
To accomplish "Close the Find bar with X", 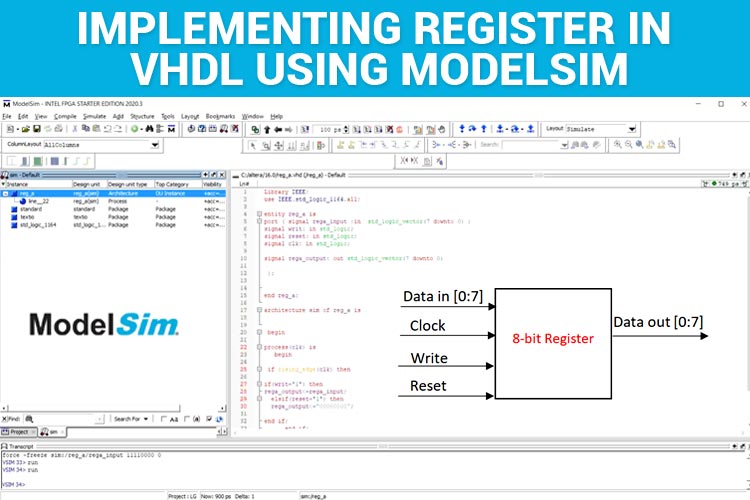I will coord(4,419).
